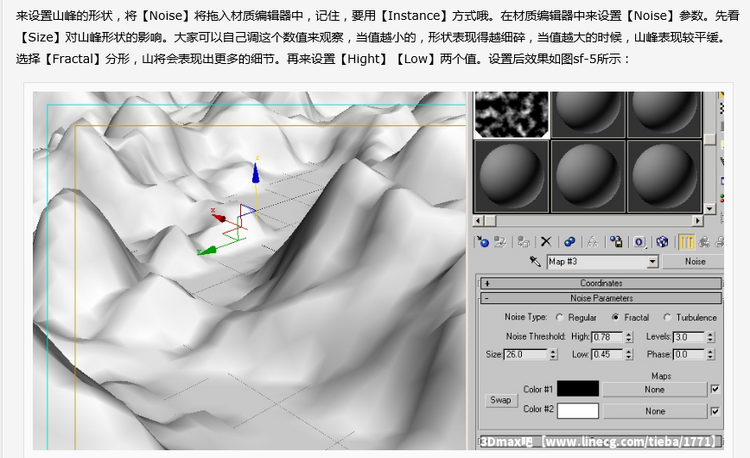Click Material ID Channel 0 icon

[x=640, y=241]
